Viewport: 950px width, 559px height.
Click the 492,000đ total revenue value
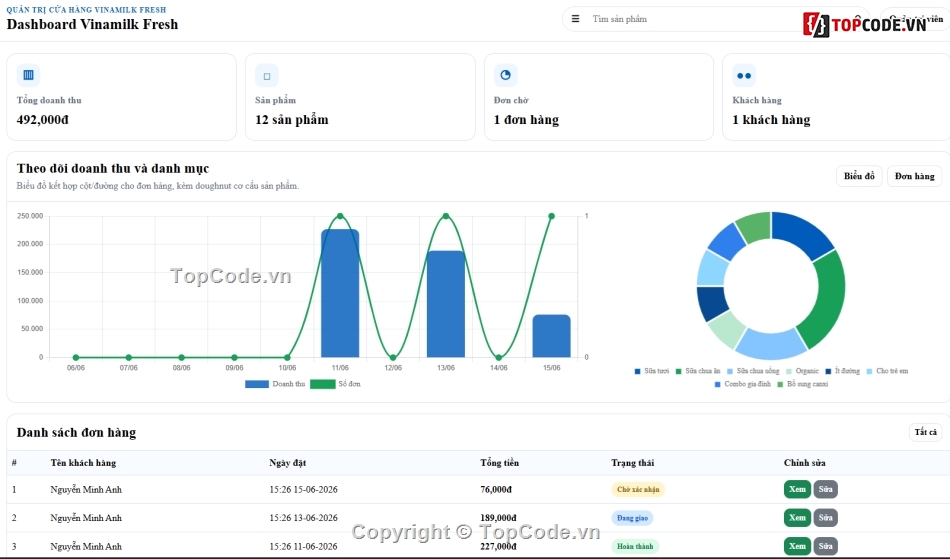click(42, 120)
